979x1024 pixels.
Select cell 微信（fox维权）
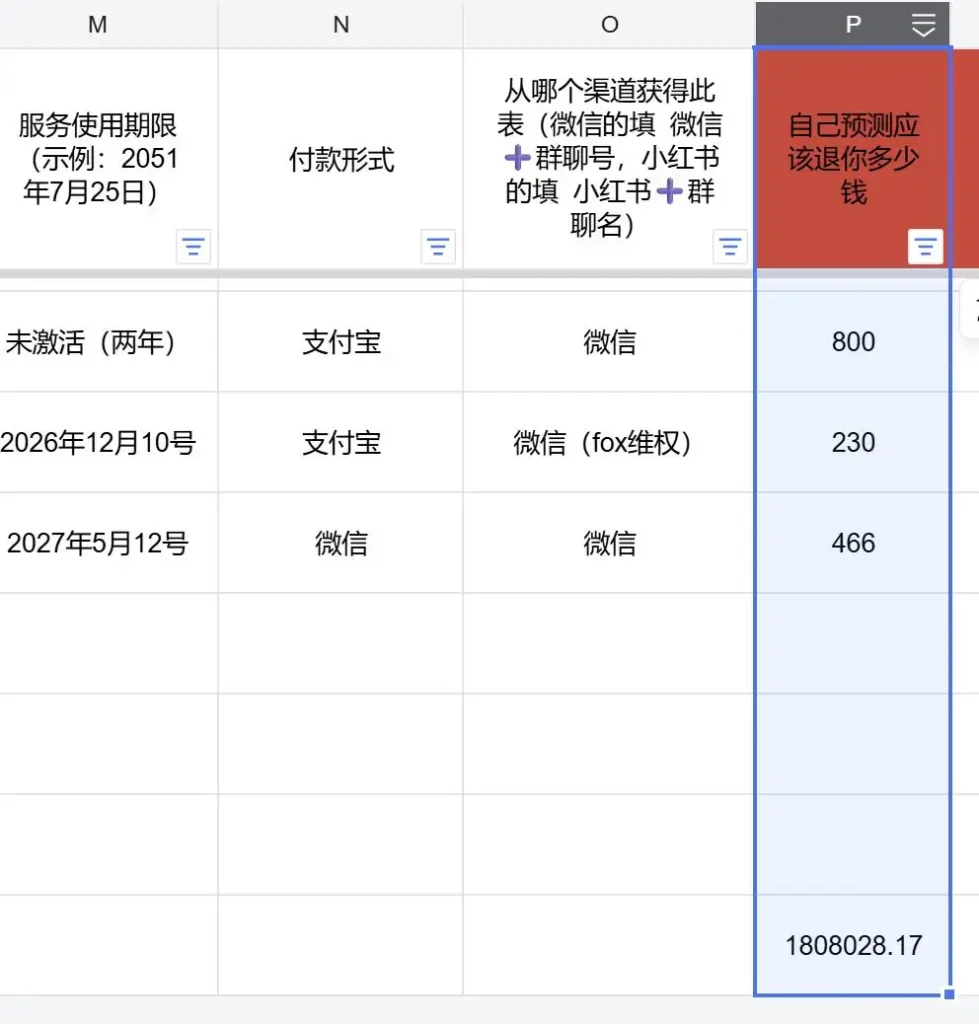click(609, 442)
